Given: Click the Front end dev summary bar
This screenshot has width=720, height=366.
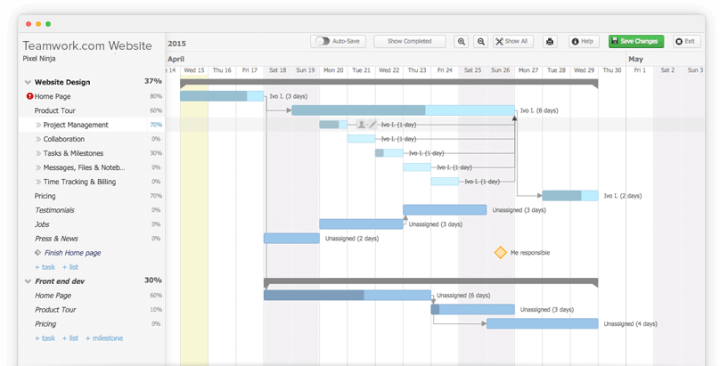Looking at the screenshot, I should coord(431,282).
